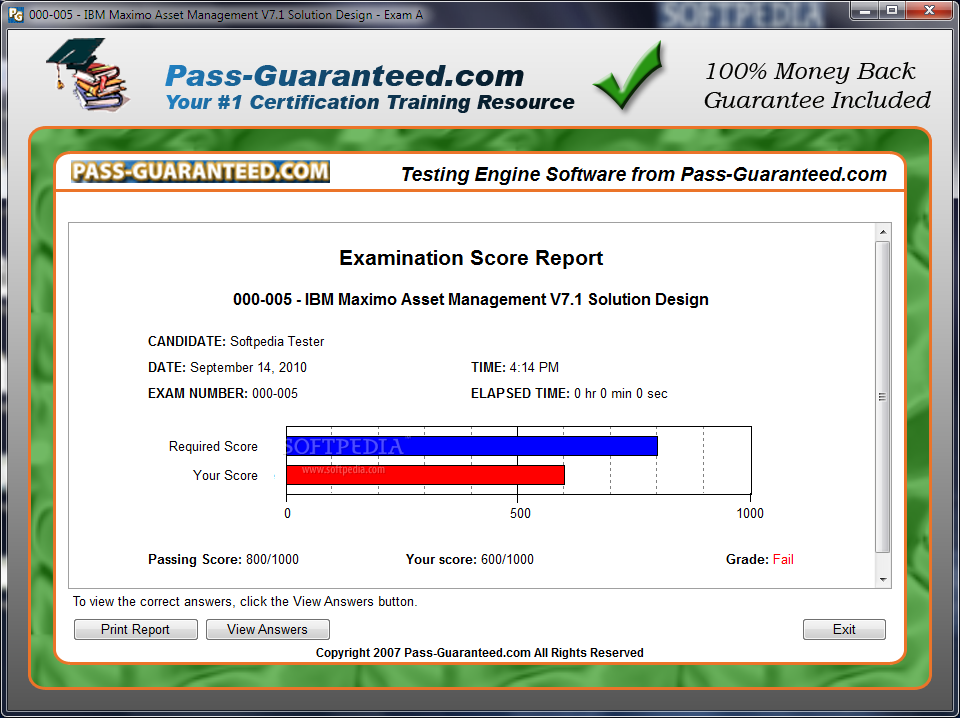Click the '100% Money Back Guarantee Included' text

coord(817,86)
